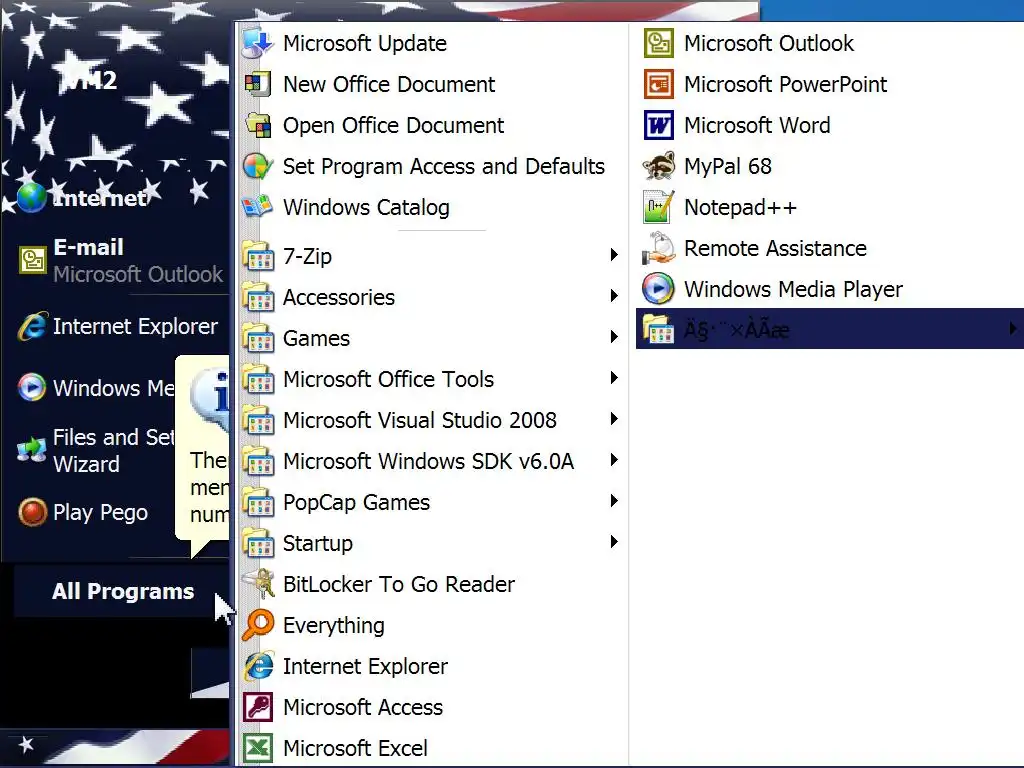The image size is (1024, 768).
Task: Click the Open Office Document icon
Action: pyautogui.click(x=258, y=125)
